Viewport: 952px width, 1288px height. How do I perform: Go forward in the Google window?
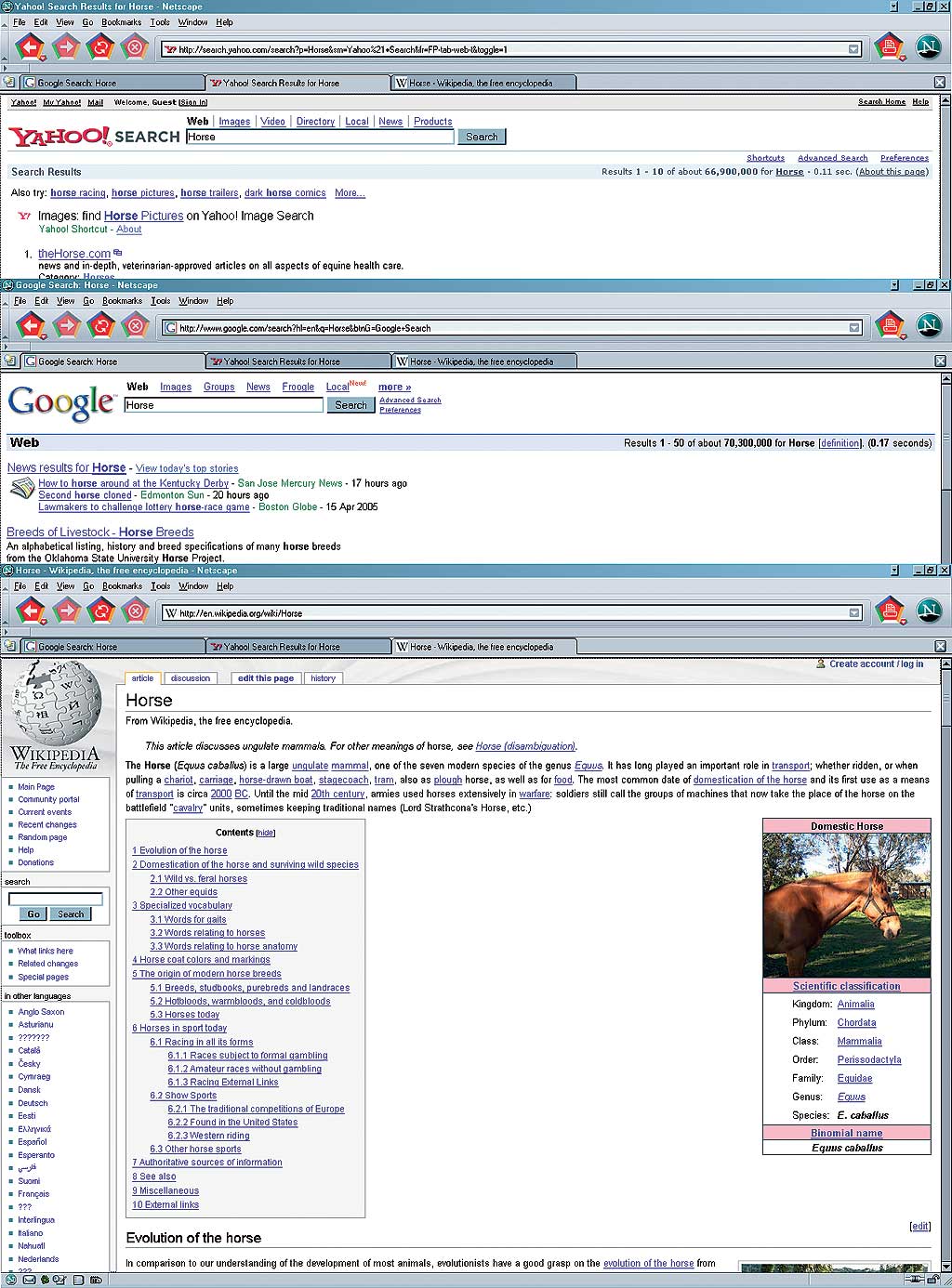[x=66, y=325]
